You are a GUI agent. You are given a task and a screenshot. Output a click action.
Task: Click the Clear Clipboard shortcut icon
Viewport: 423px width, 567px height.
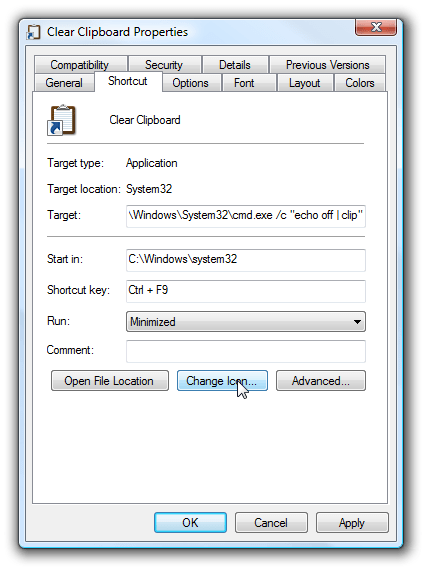[61, 120]
